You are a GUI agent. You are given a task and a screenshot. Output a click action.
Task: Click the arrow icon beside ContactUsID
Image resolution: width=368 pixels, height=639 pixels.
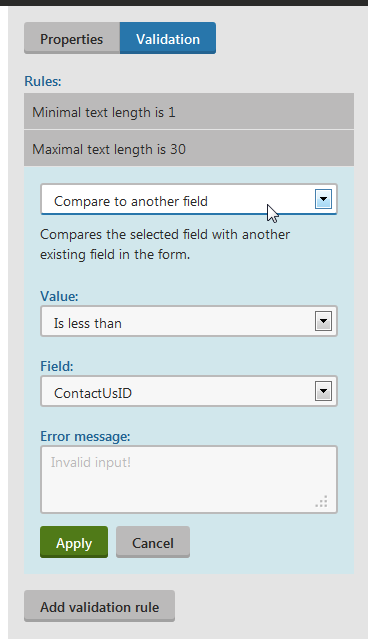(x=323, y=391)
